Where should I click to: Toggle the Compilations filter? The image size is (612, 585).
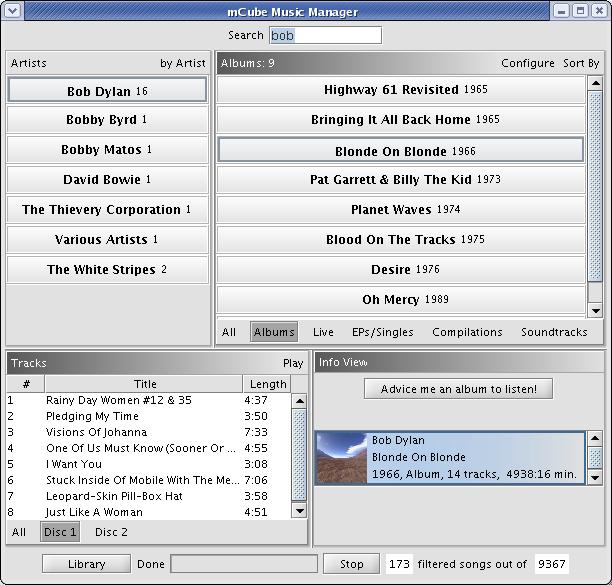click(467, 332)
